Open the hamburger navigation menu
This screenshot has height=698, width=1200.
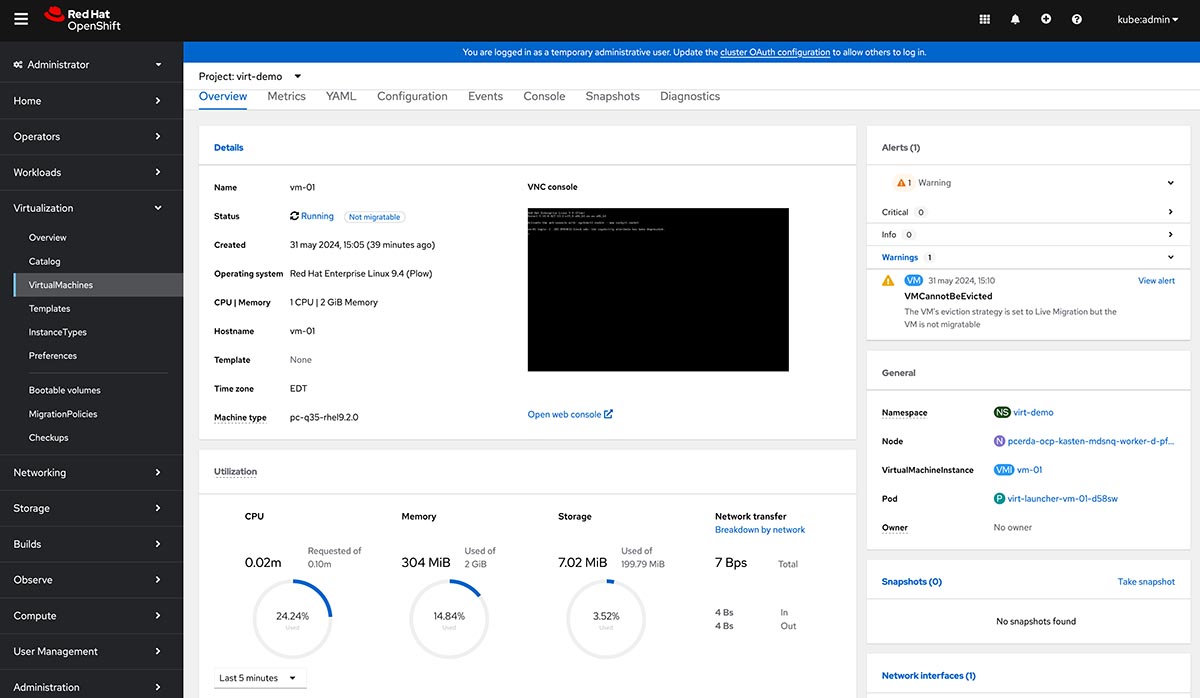click(x=22, y=19)
